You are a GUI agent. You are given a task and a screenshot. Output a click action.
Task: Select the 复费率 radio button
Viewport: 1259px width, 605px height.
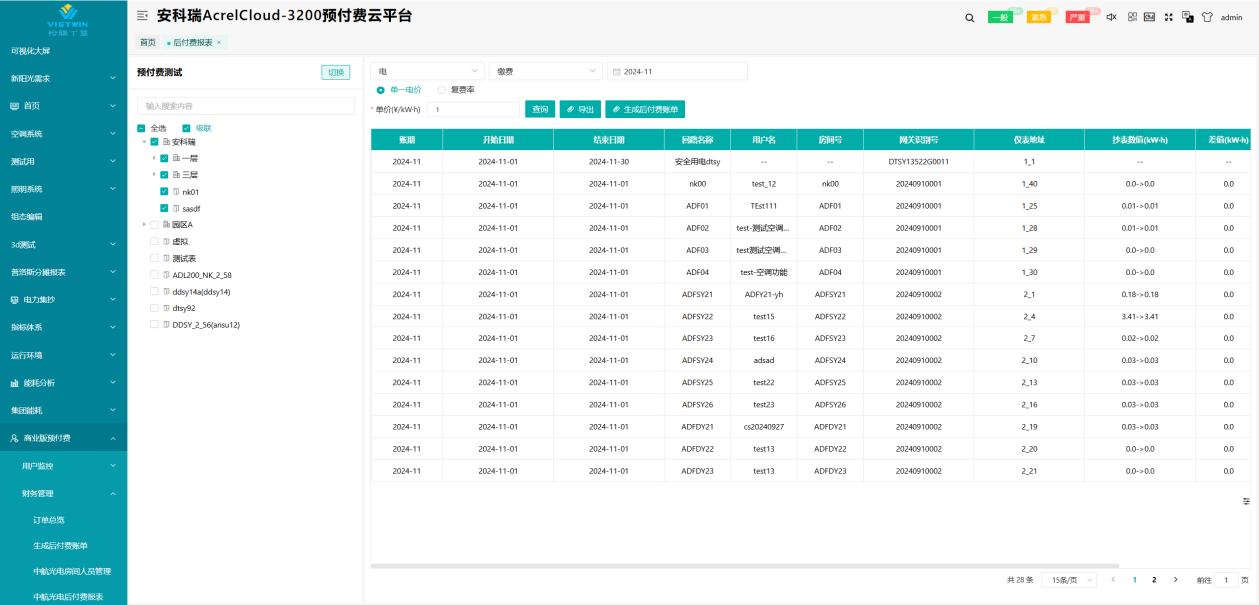pyautogui.click(x=442, y=90)
